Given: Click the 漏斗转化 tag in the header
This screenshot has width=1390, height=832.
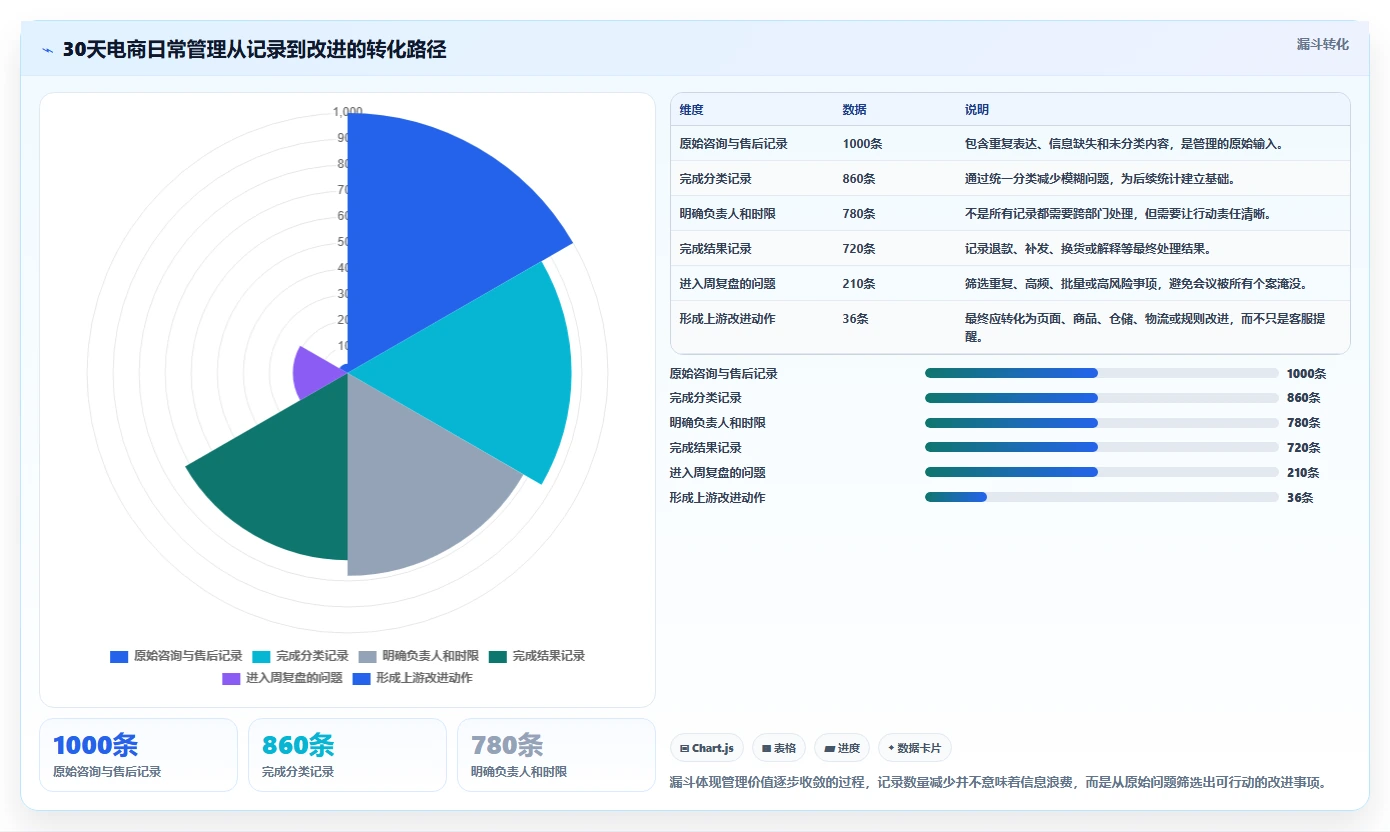Looking at the screenshot, I should pyautogui.click(x=1322, y=44).
